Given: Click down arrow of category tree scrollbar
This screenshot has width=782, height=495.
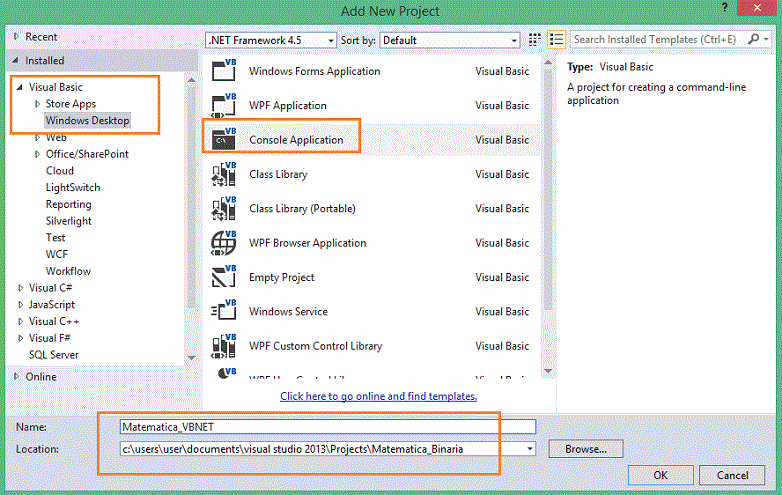Looking at the screenshot, I should coord(192,357).
